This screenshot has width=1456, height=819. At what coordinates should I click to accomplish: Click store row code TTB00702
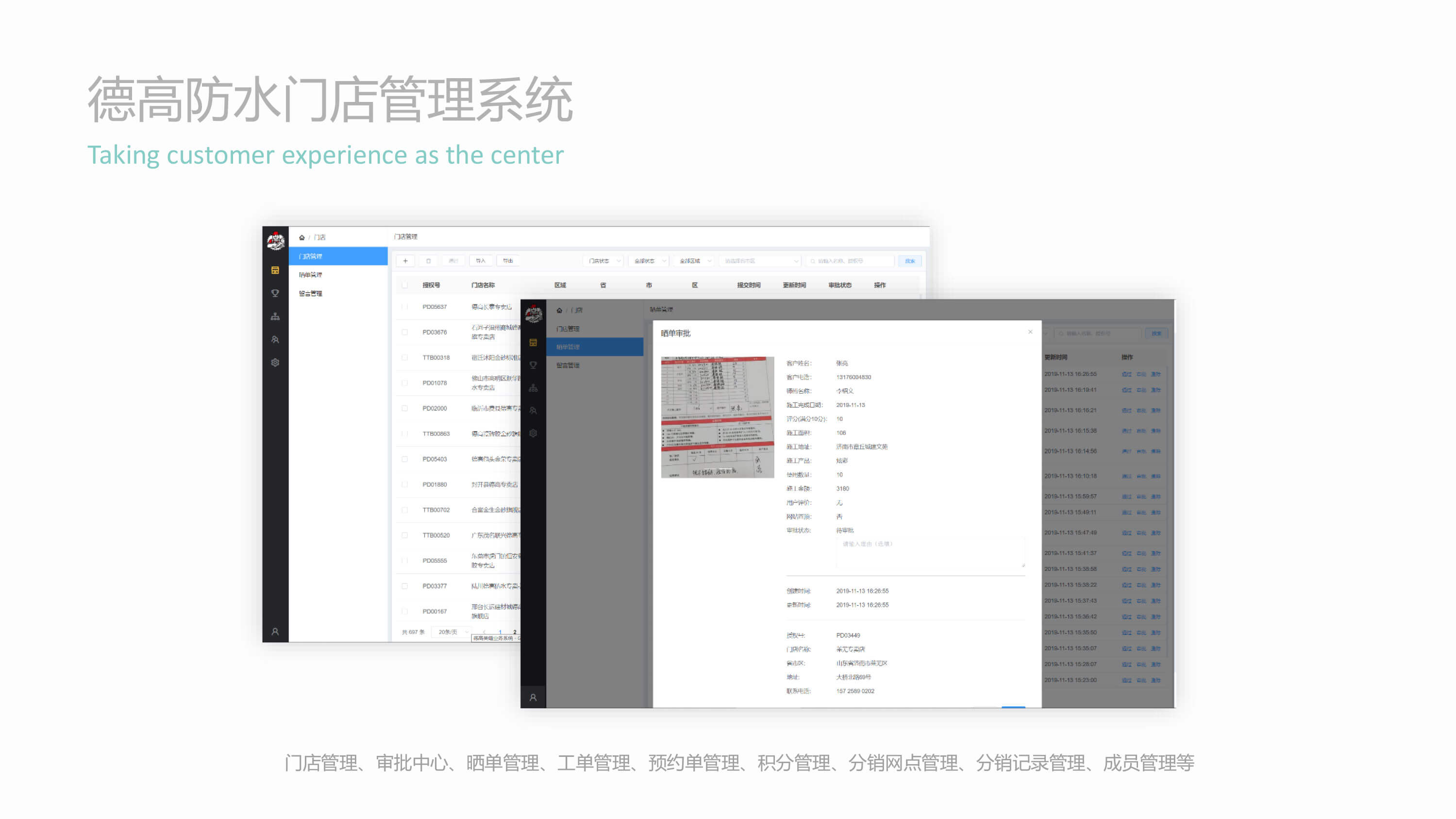436,510
